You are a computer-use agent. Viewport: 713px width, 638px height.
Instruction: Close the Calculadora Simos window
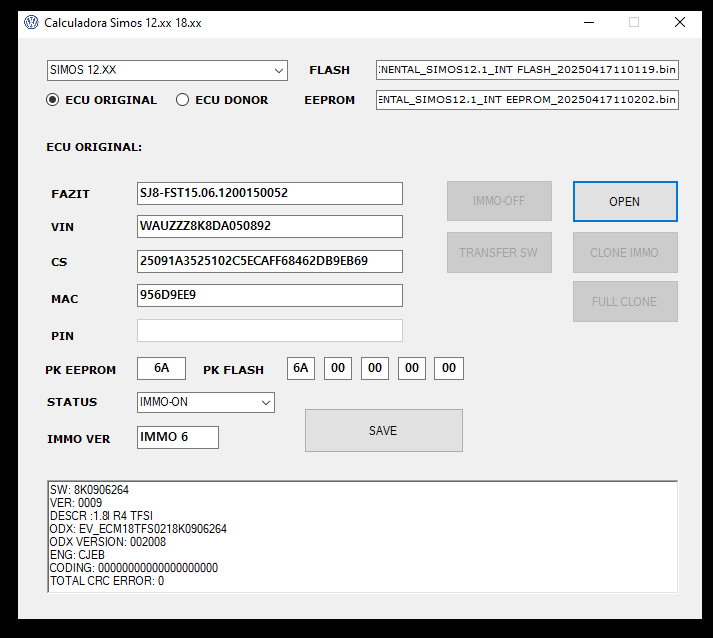coord(680,22)
